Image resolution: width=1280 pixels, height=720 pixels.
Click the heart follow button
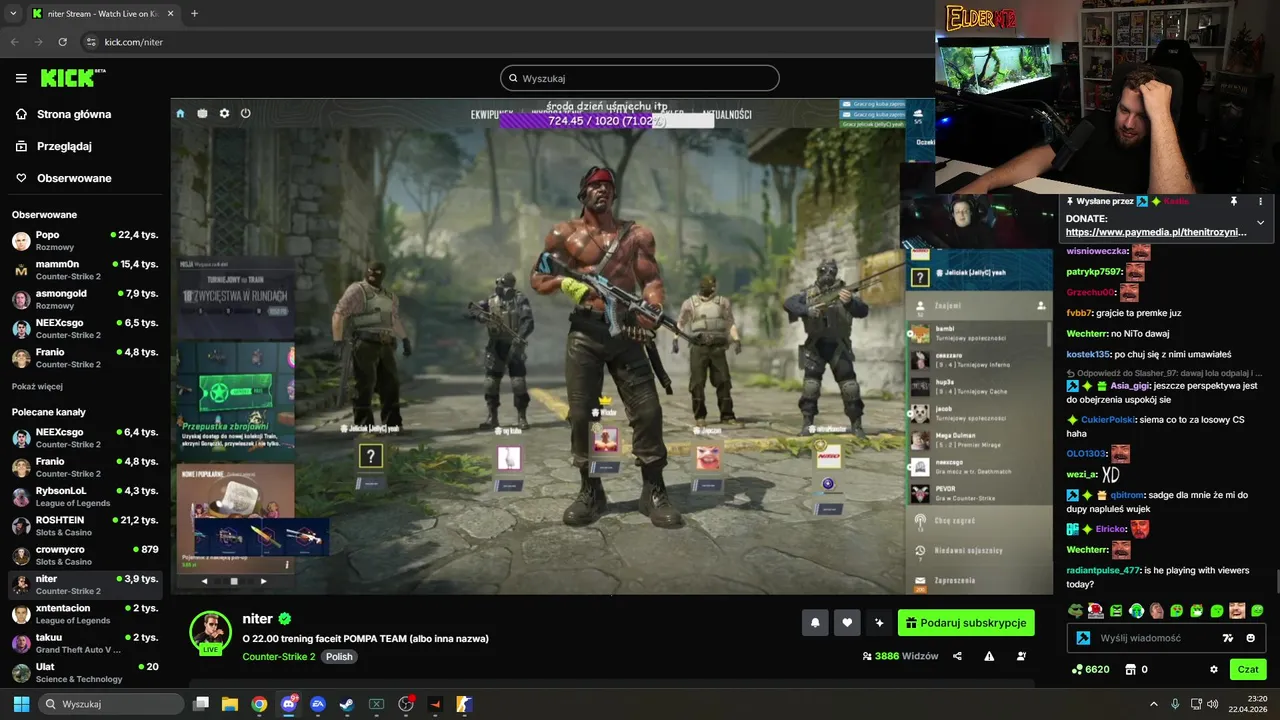click(x=847, y=623)
